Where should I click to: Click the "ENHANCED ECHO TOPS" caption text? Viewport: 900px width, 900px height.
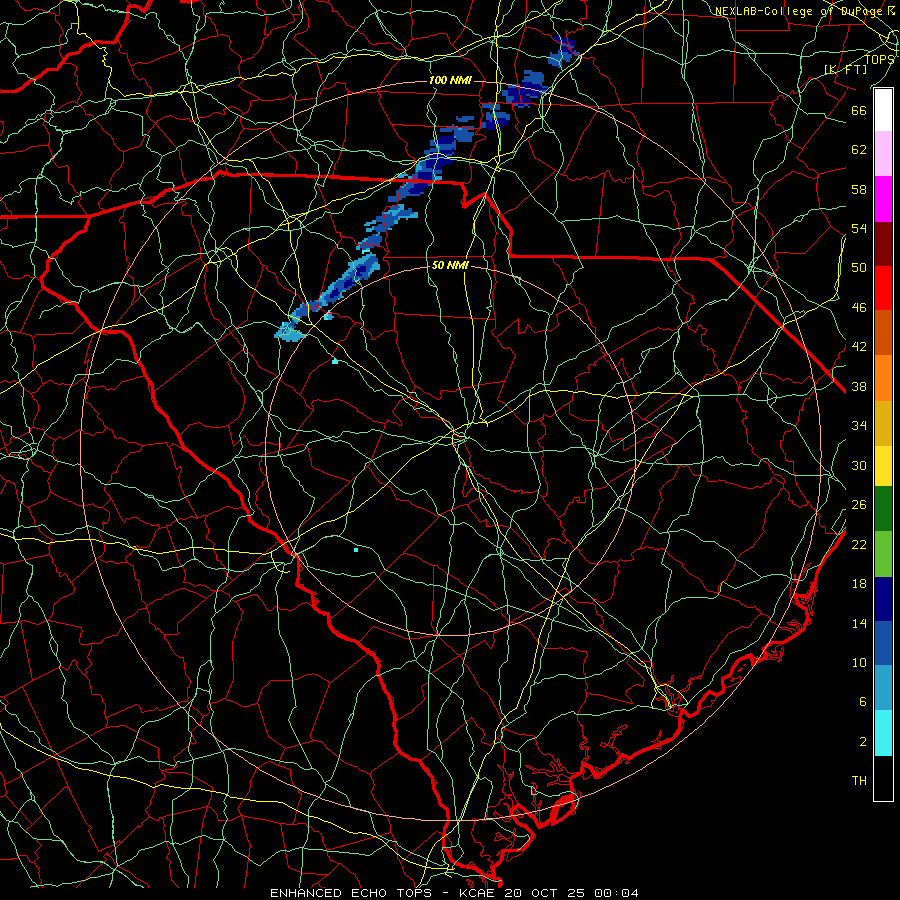[x=350, y=893]
